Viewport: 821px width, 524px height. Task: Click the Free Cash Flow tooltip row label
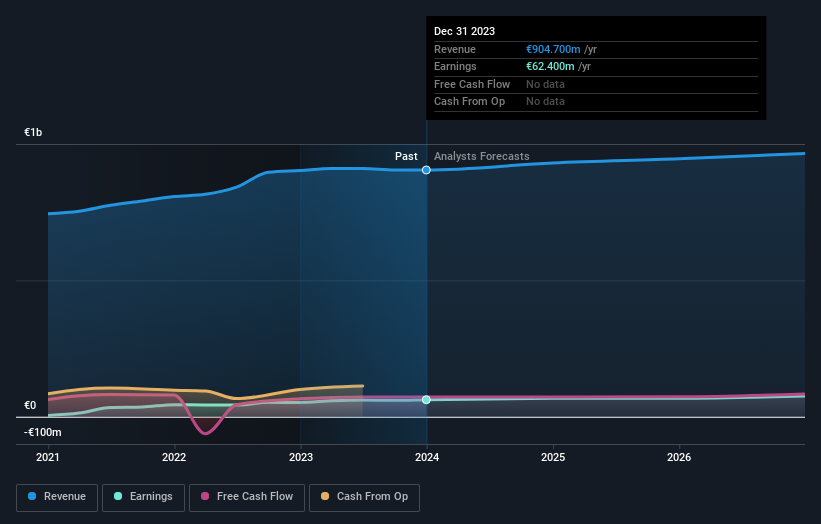pyautogui.click(x=472, y=84)
